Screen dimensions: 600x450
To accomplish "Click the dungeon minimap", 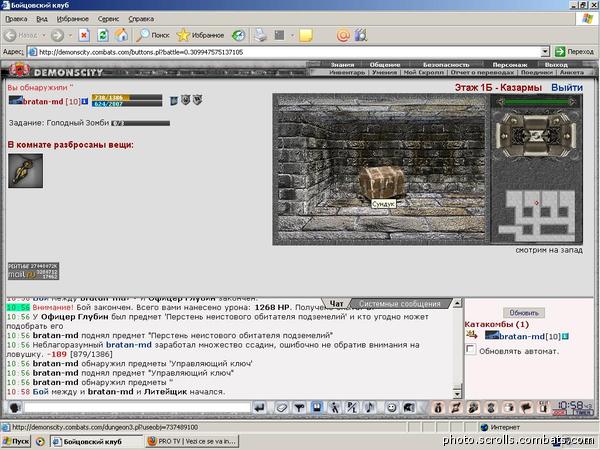I will 536,216.
